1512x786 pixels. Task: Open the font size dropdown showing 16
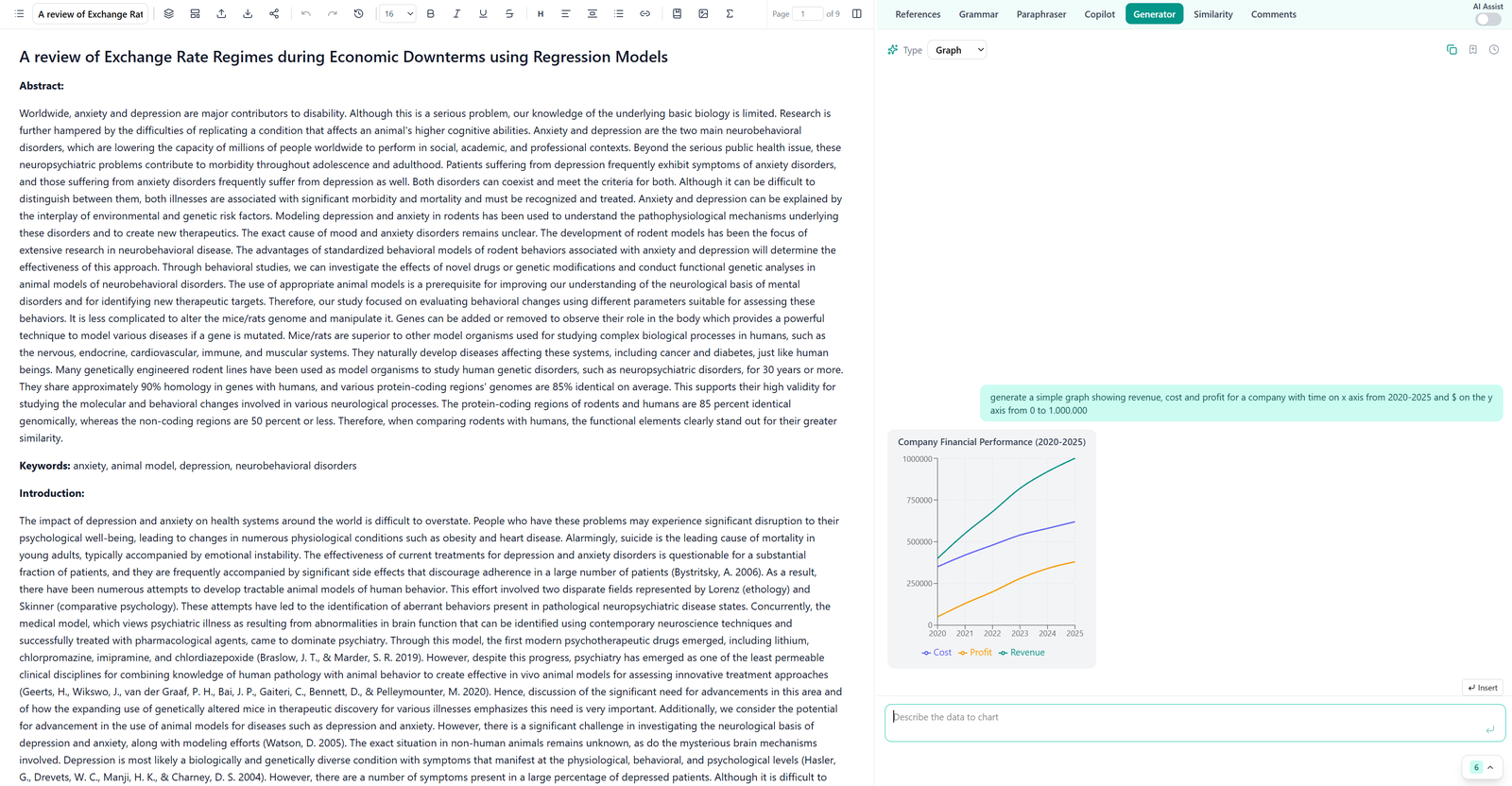coord(397,14)
